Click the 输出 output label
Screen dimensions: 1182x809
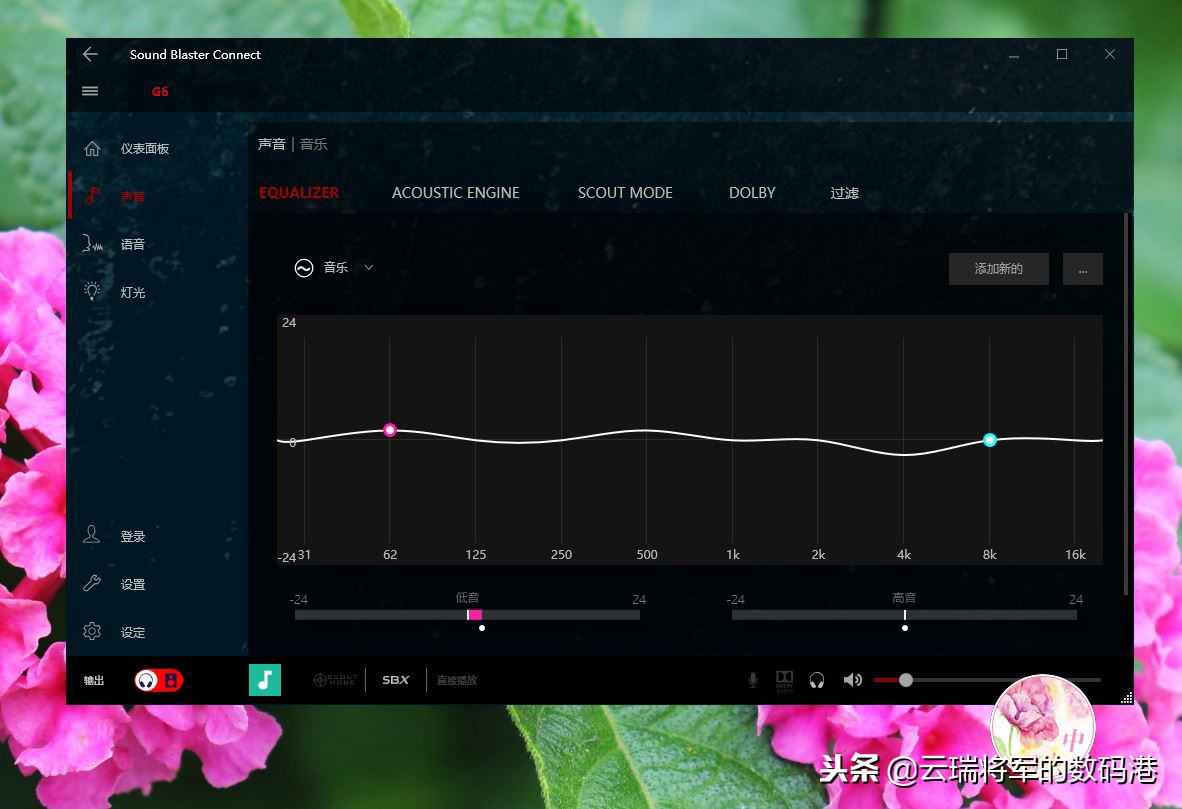point(93,681)
